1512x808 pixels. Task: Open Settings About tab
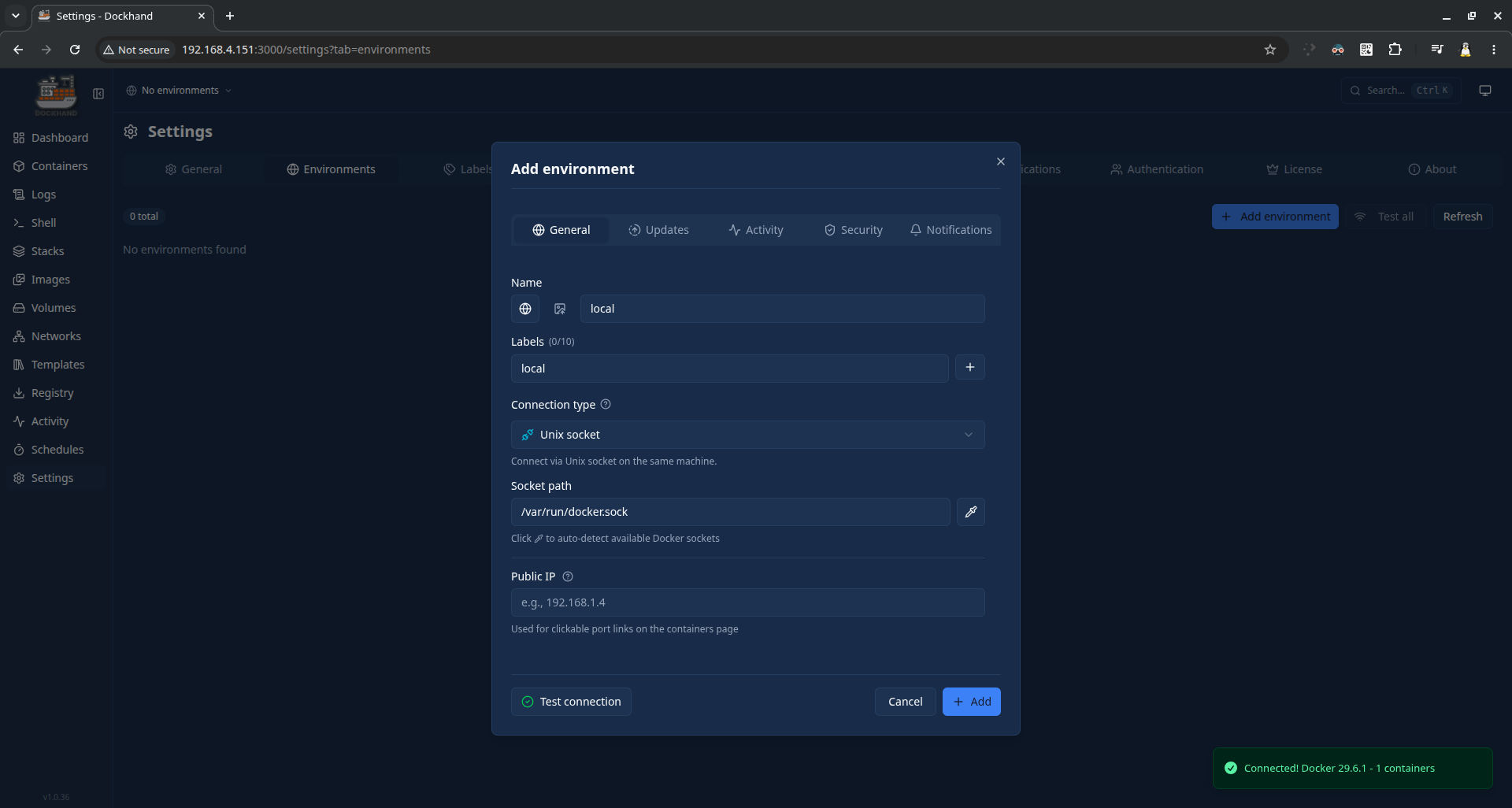pos(1432,169)
